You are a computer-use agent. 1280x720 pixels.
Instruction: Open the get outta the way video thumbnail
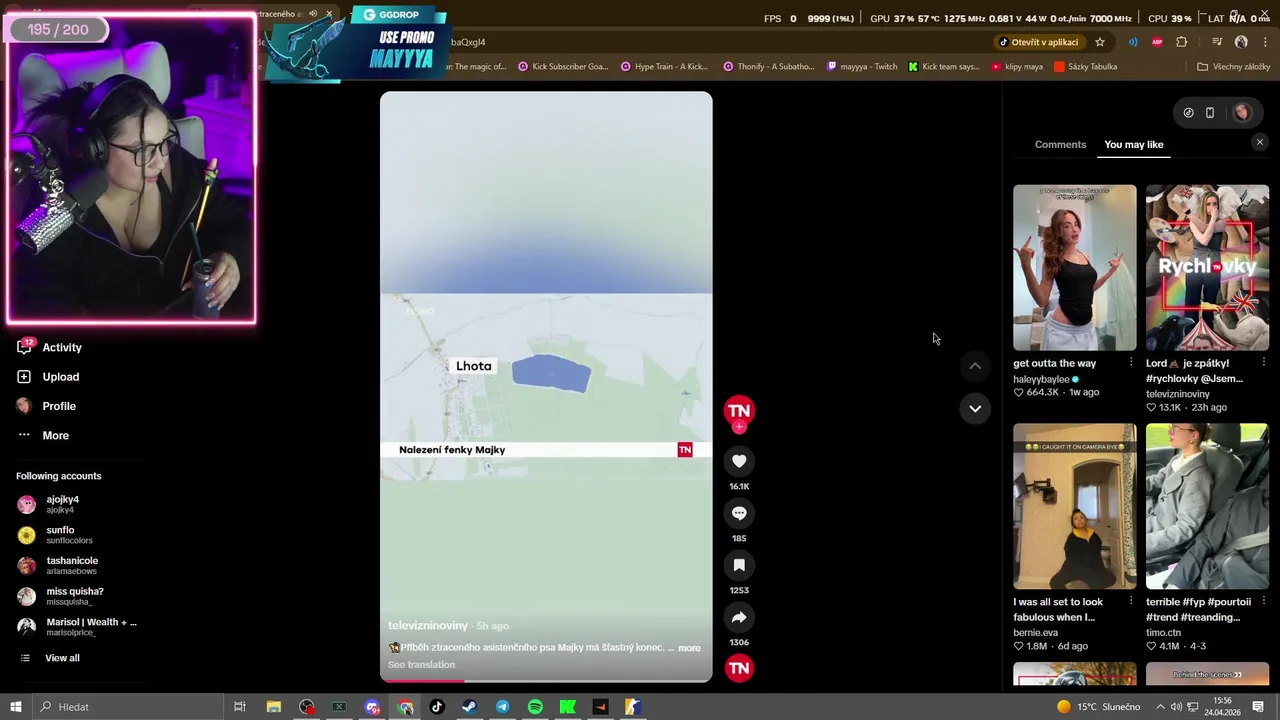coord(1075,267)
